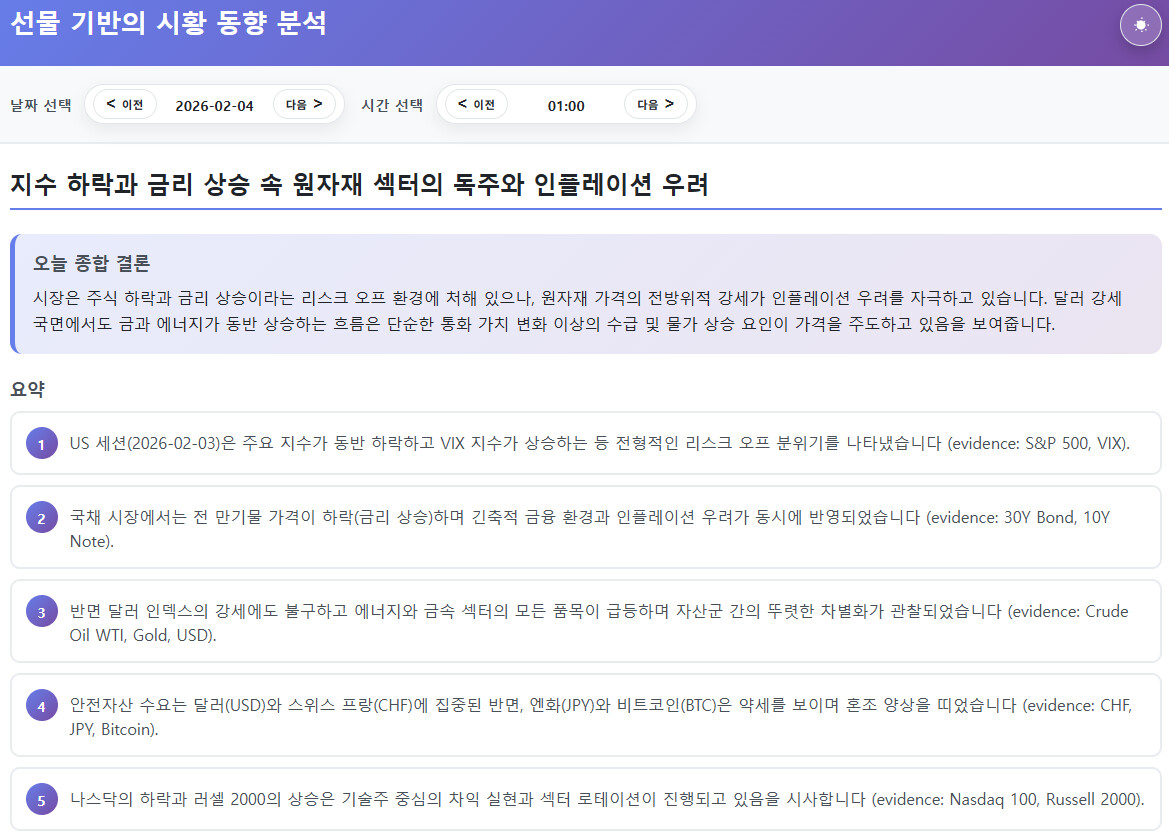Click summary number 3 badge
Viewport: 1169px width, 840px height.
[x=41, y=612]
